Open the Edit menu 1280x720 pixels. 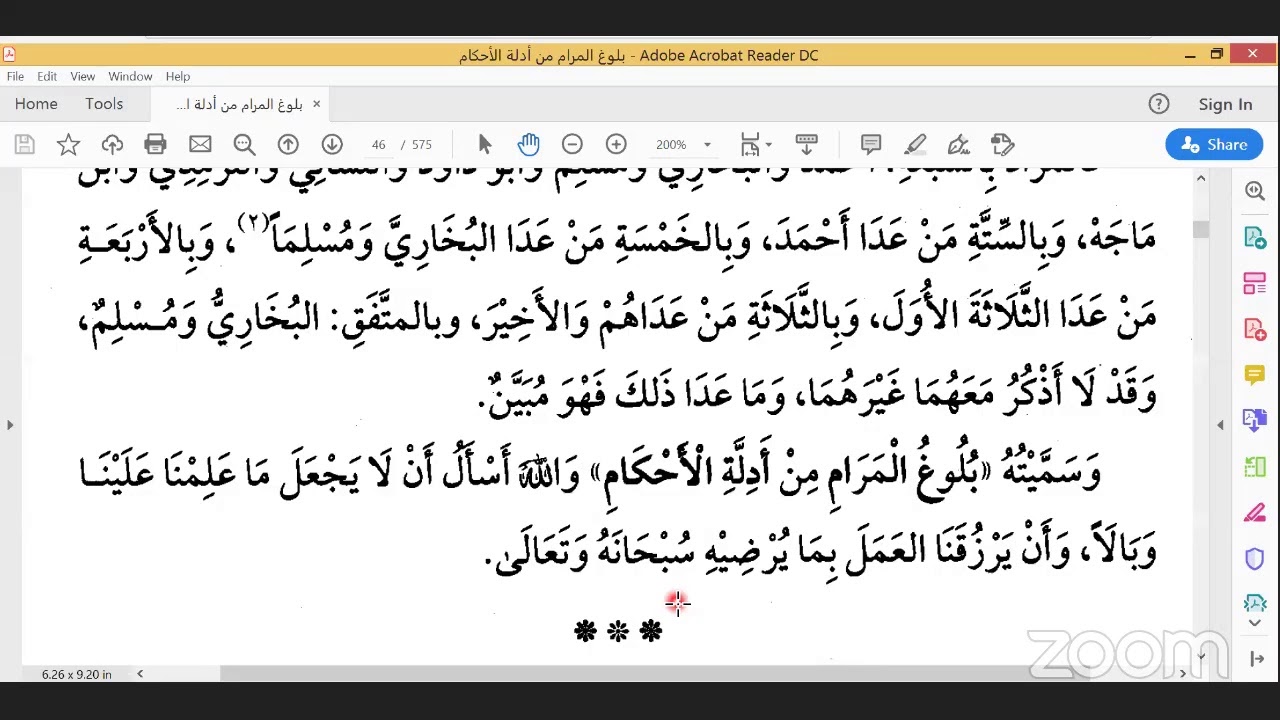(x=47, y=76)
